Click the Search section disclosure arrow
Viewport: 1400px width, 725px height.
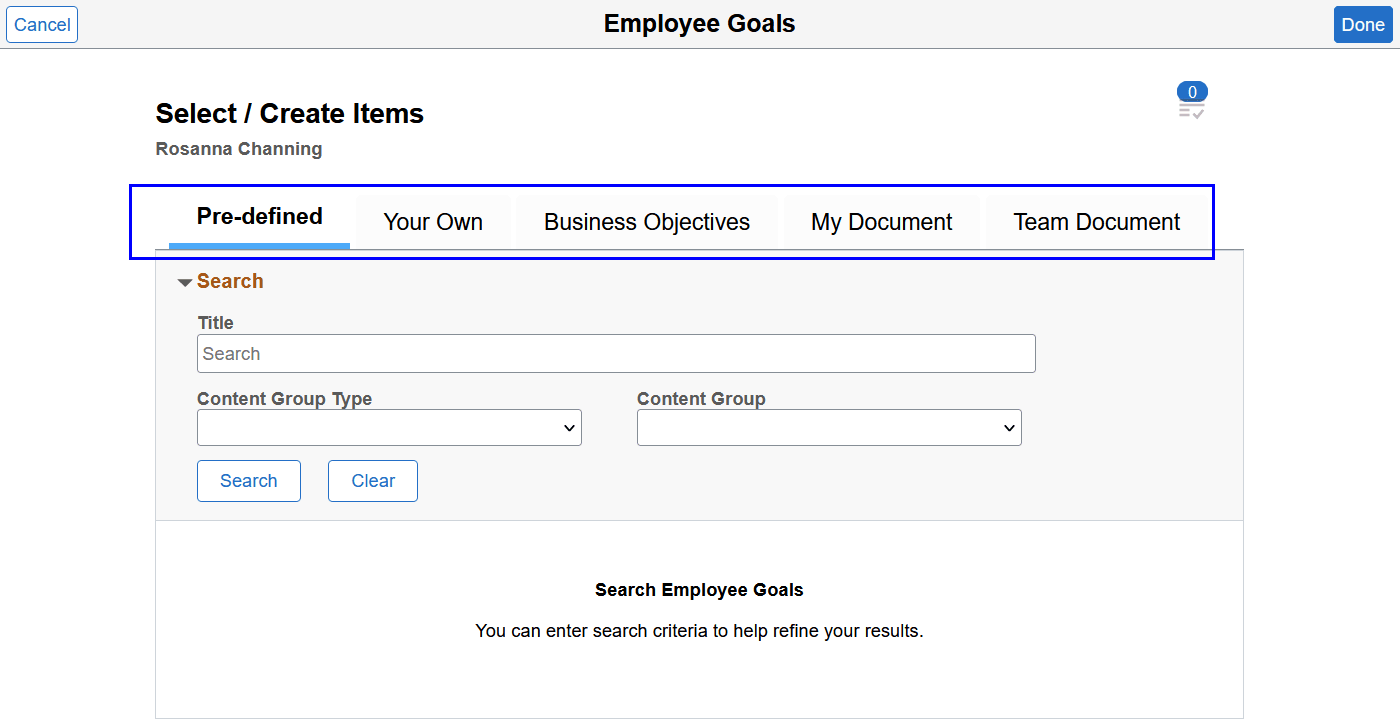(x=184, y=281)
